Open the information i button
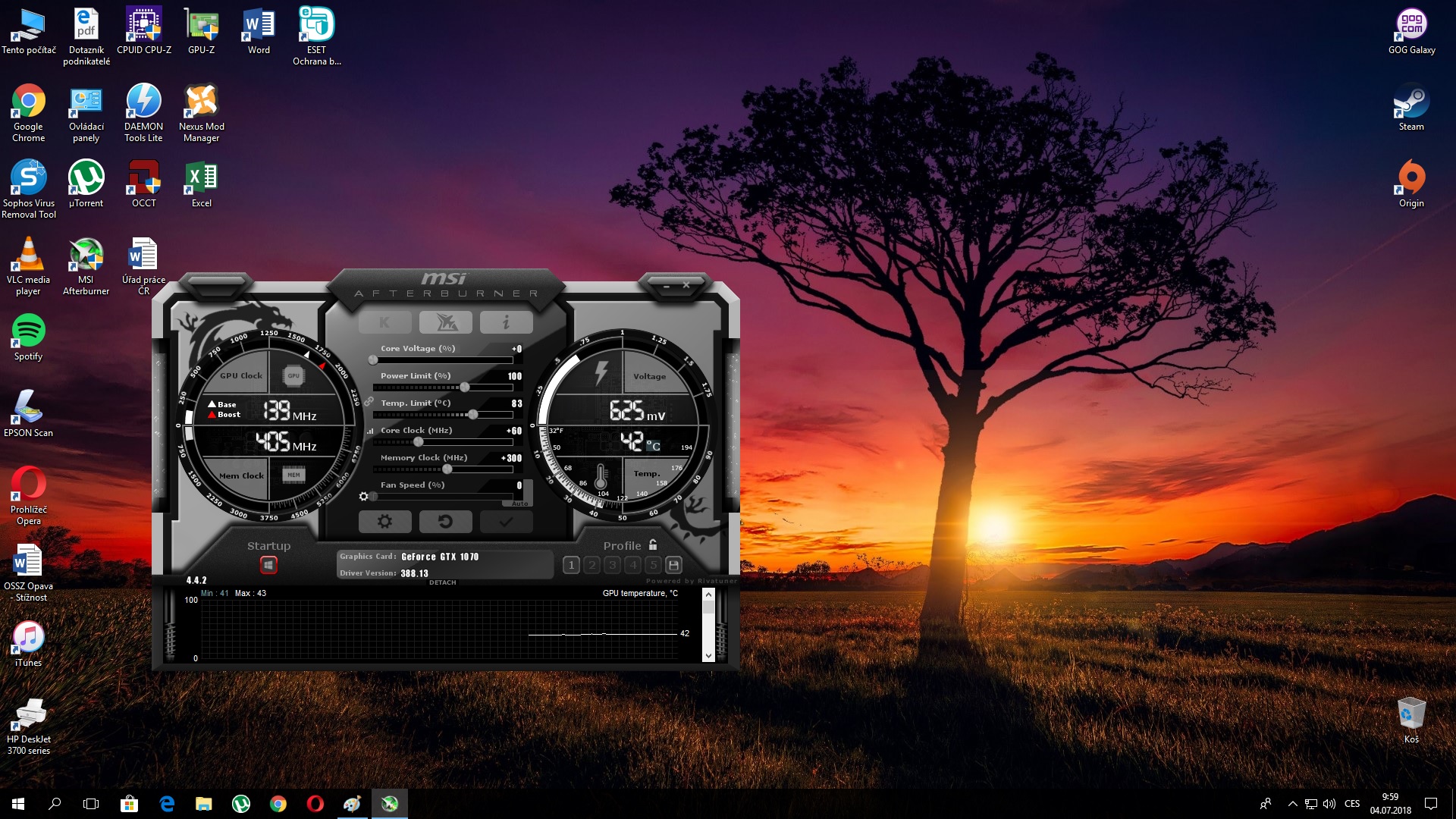The height and width of the screenshot is (819, 1456). coord(506,322)
